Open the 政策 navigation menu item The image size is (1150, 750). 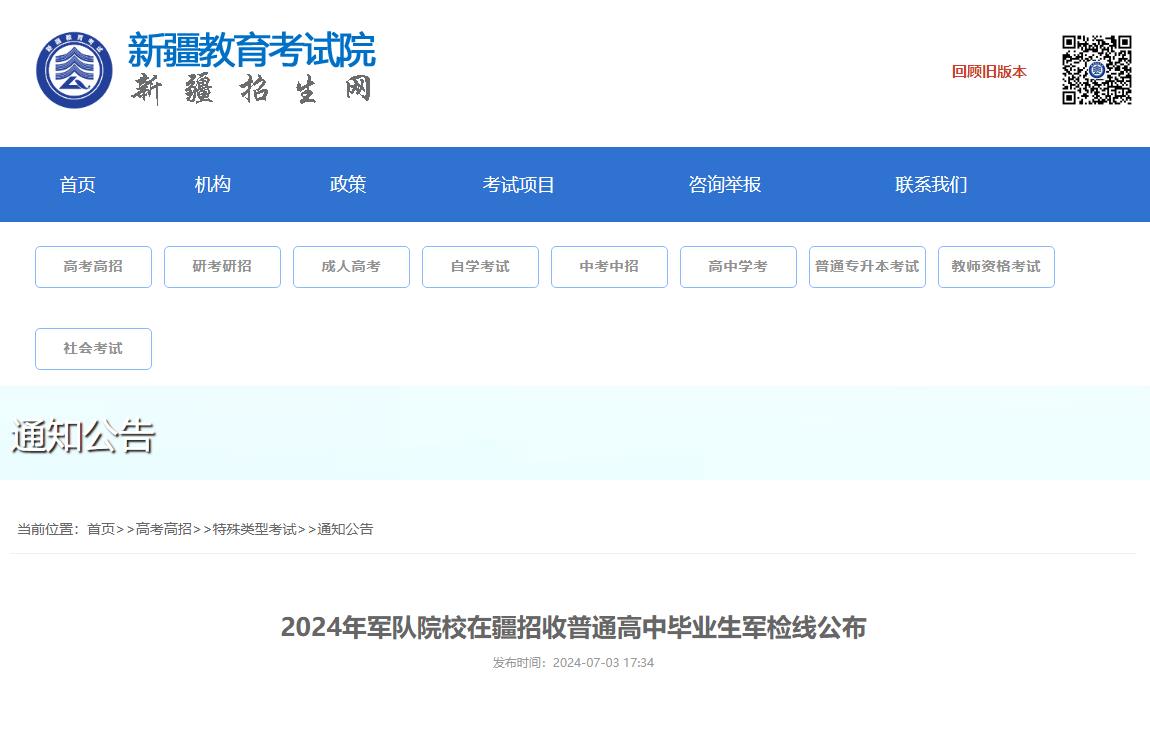[347, 184]
